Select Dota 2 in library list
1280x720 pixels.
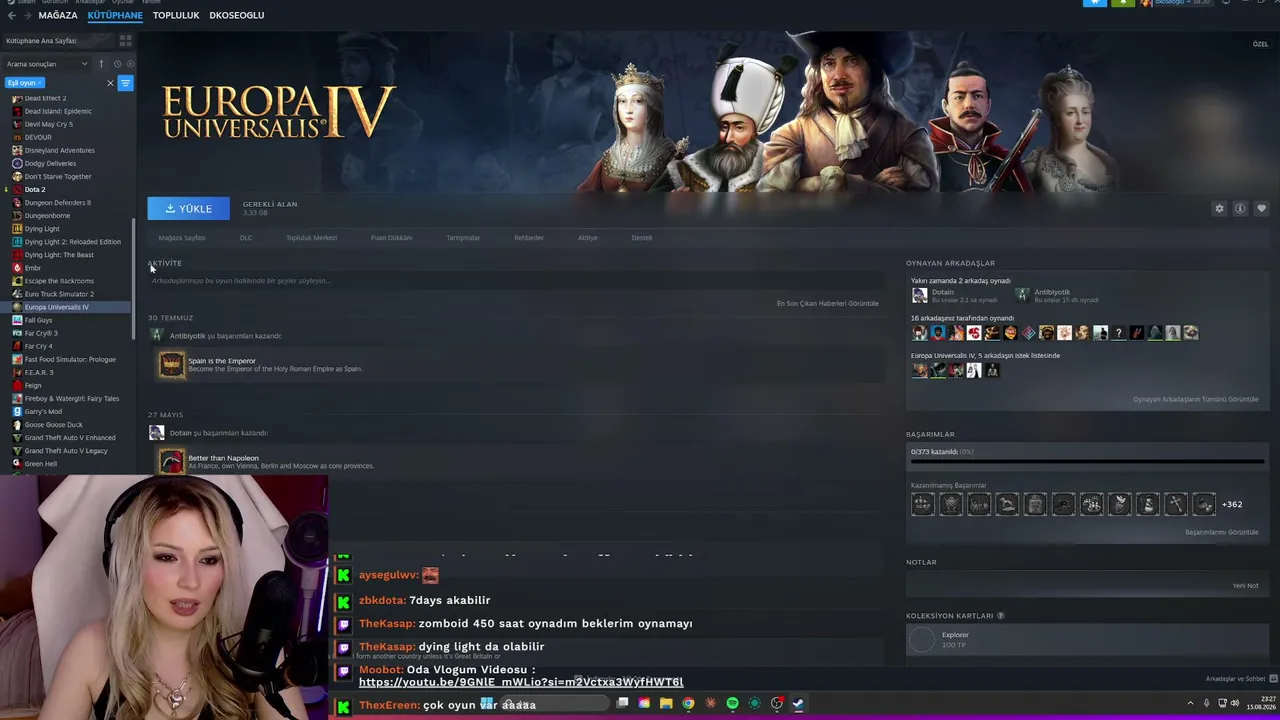[x=35, y=189]
